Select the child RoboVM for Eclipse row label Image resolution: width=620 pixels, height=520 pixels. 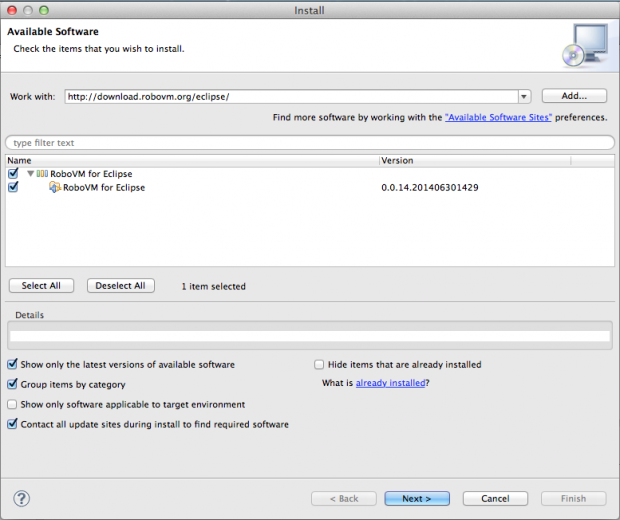[x=104, y=187]
